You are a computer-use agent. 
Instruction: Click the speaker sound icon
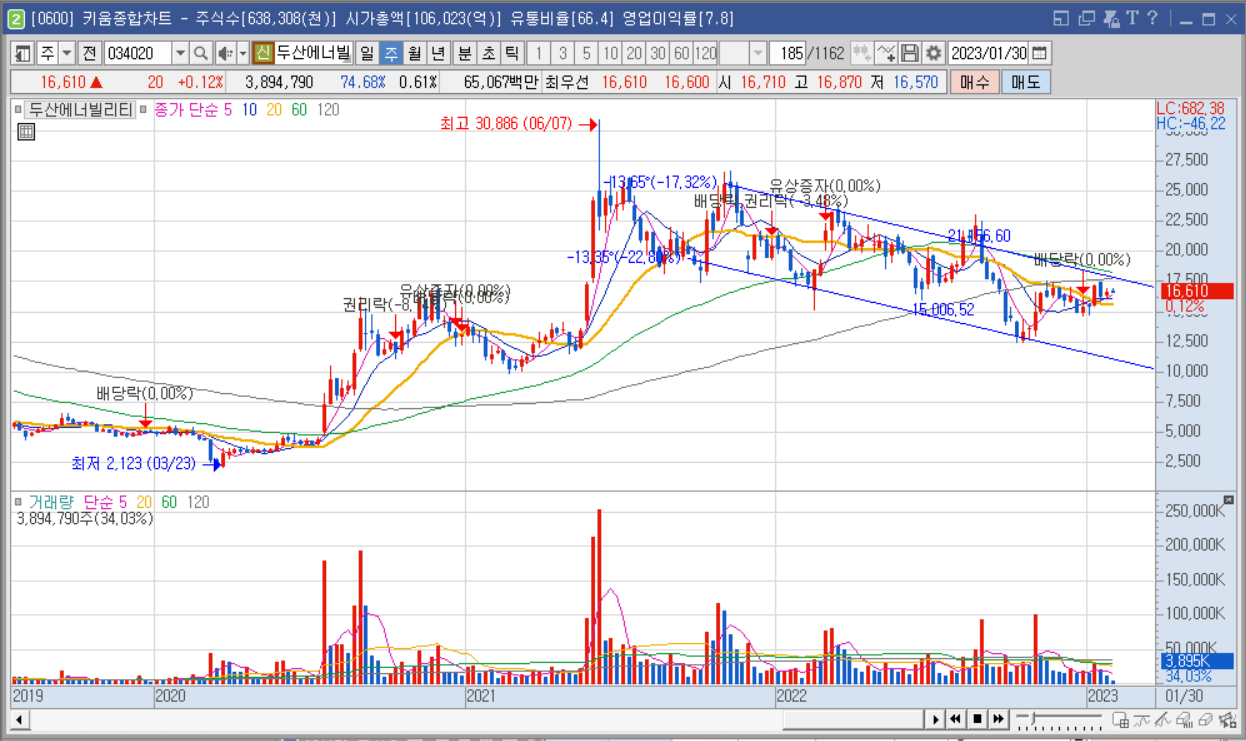pyautogui.click(x=225, y=53)
